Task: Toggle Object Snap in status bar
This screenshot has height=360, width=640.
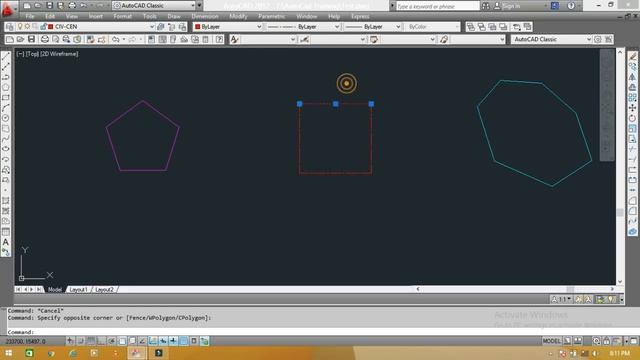Action: coord(122,341)
